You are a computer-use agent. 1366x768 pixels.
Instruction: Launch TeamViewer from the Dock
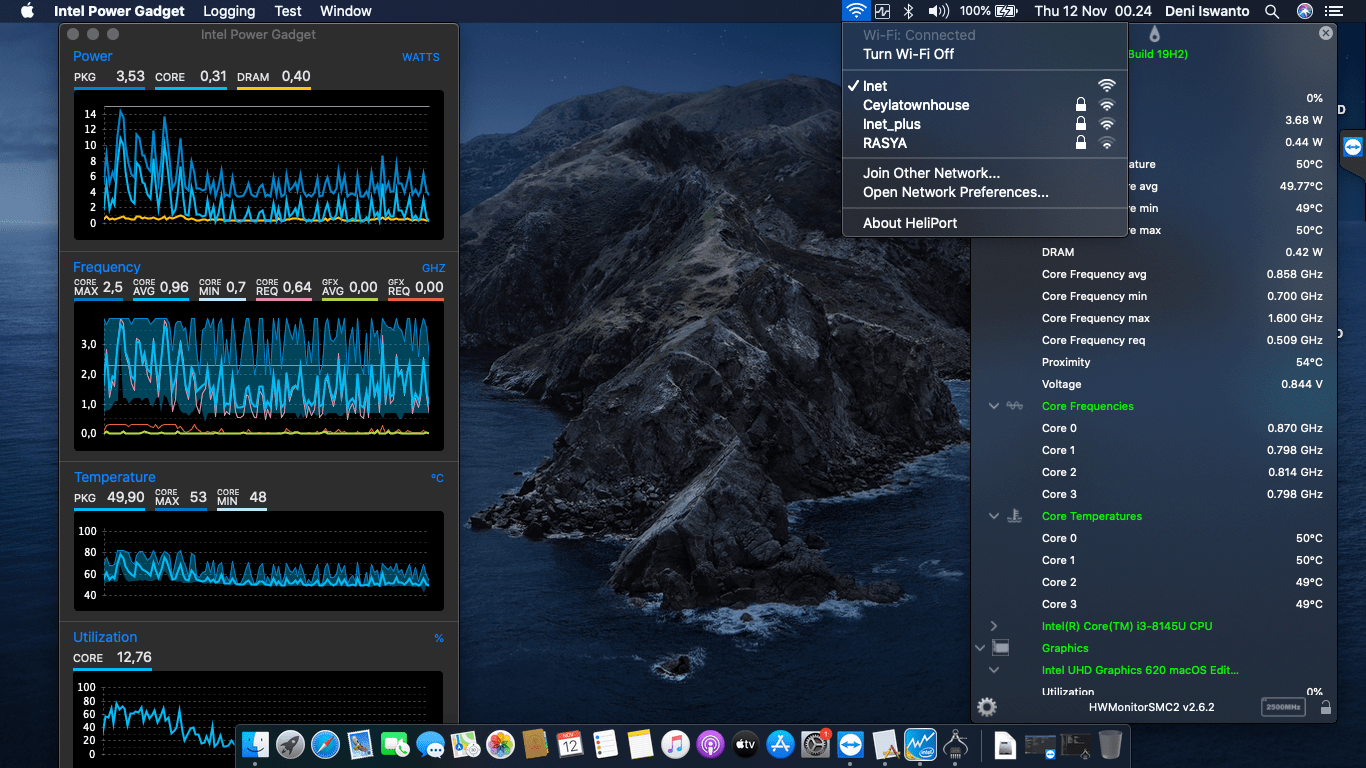[x=850, y=744]
